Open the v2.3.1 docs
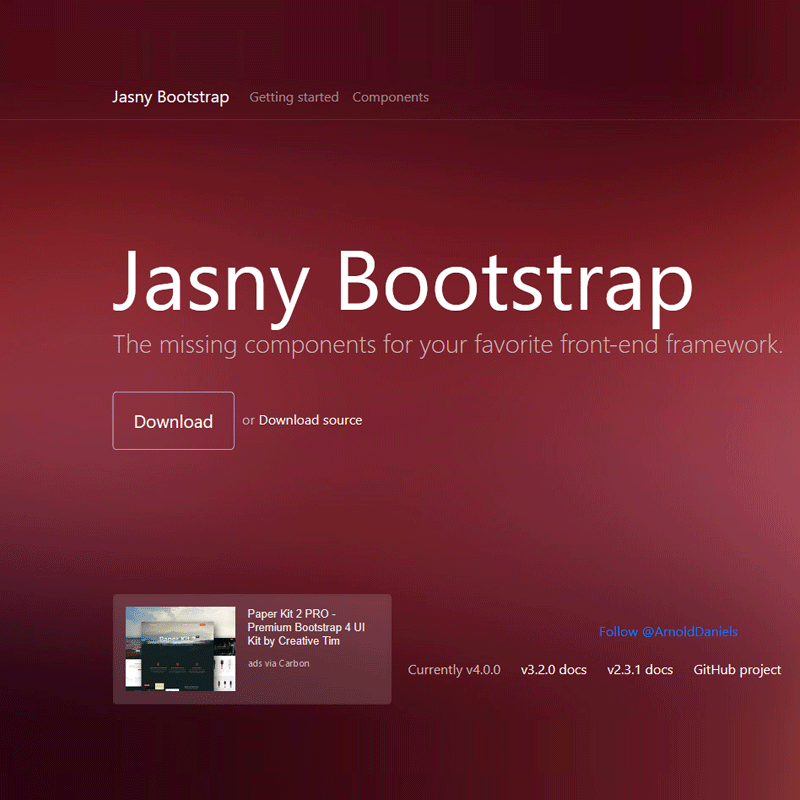 pos(639,670)
